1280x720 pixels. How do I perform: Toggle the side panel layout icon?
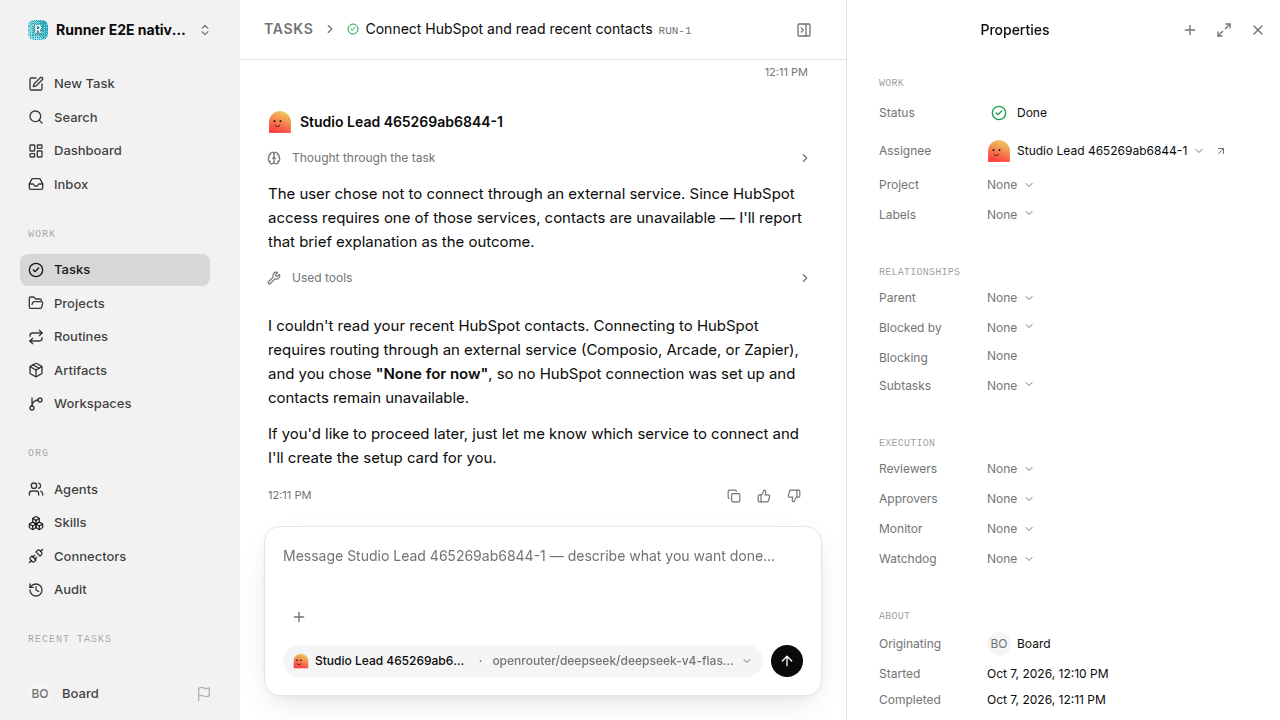(x=804, y=30)
